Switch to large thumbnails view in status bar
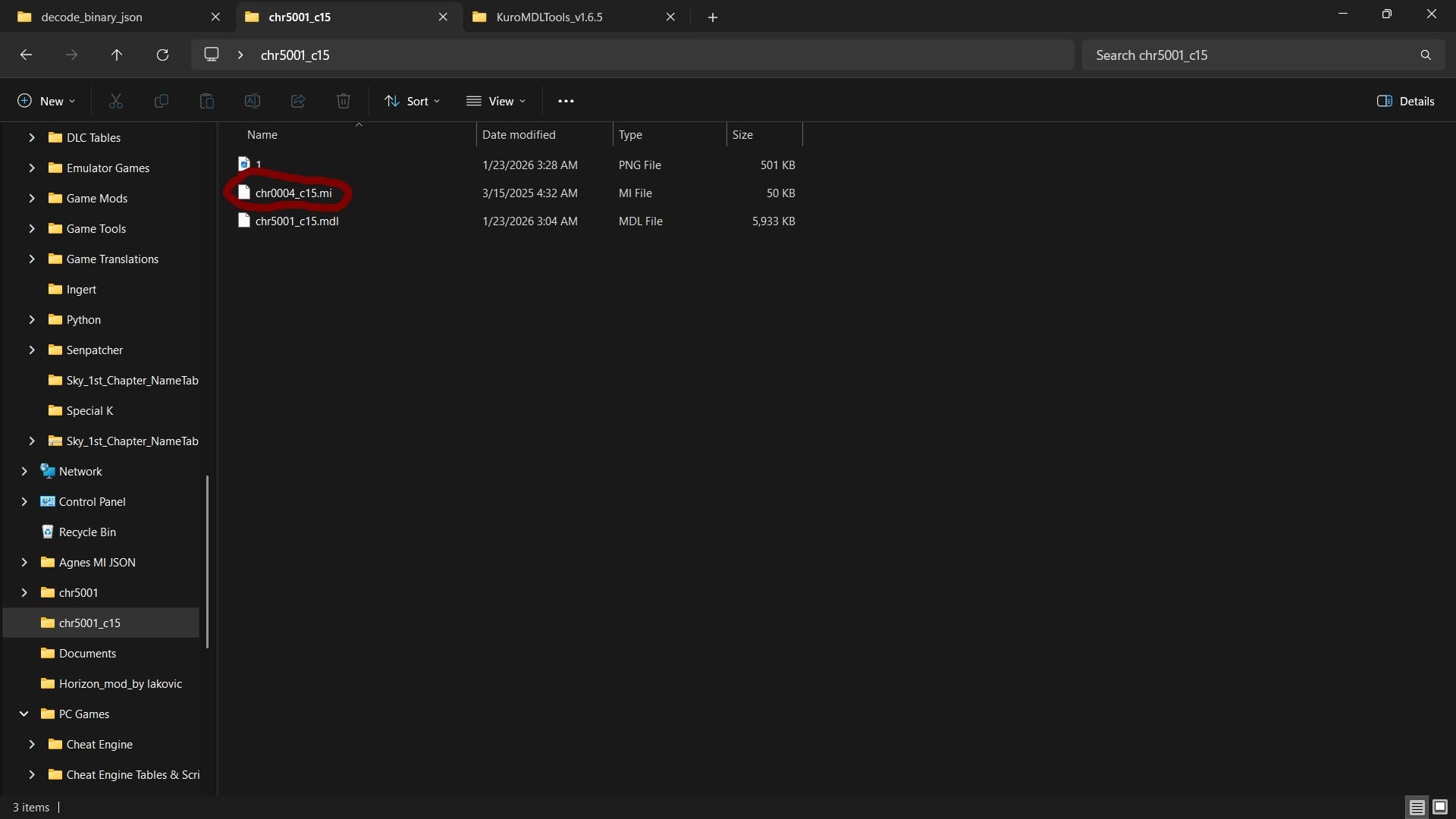This screenshot has width=1456, height=819. point(1440,807)
